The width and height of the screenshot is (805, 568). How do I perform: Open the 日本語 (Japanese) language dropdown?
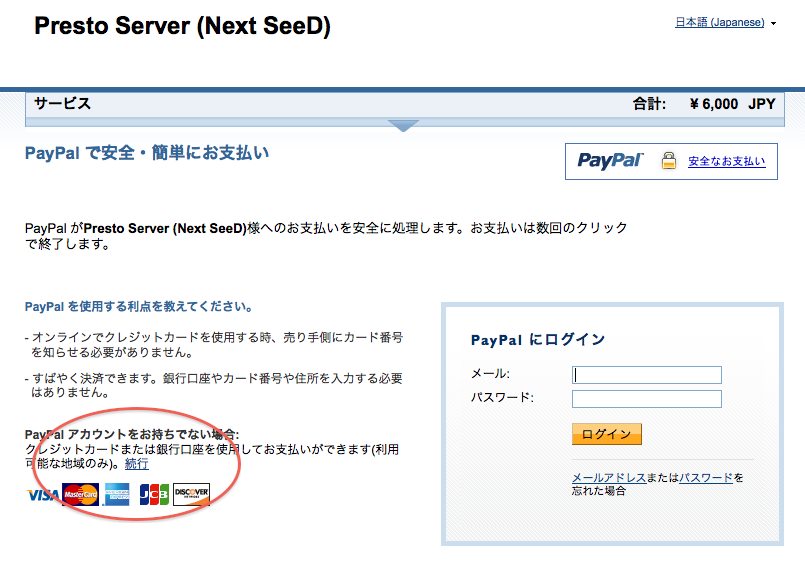click(725, 23)
